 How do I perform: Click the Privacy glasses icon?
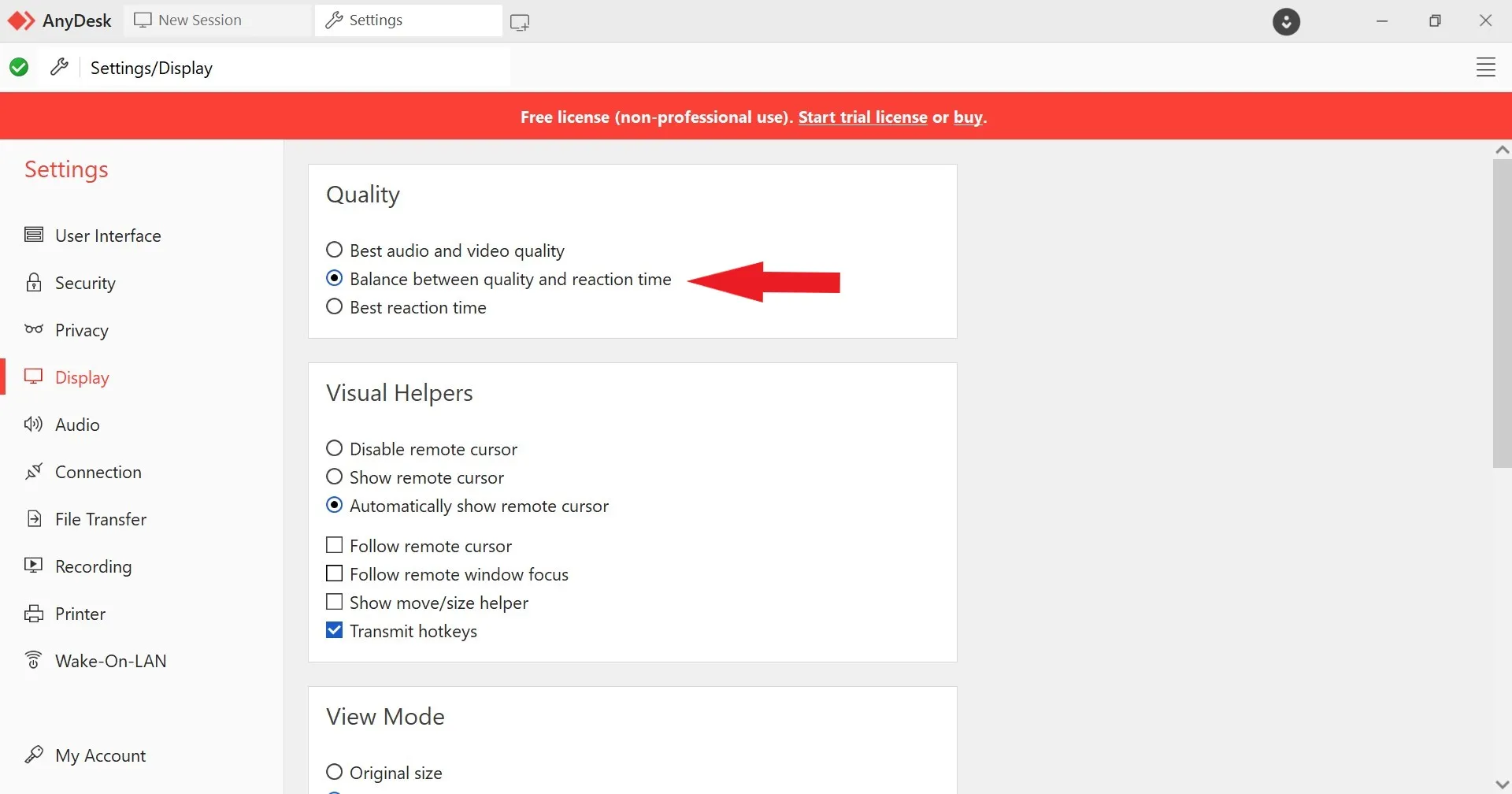[x=34, y=329]
